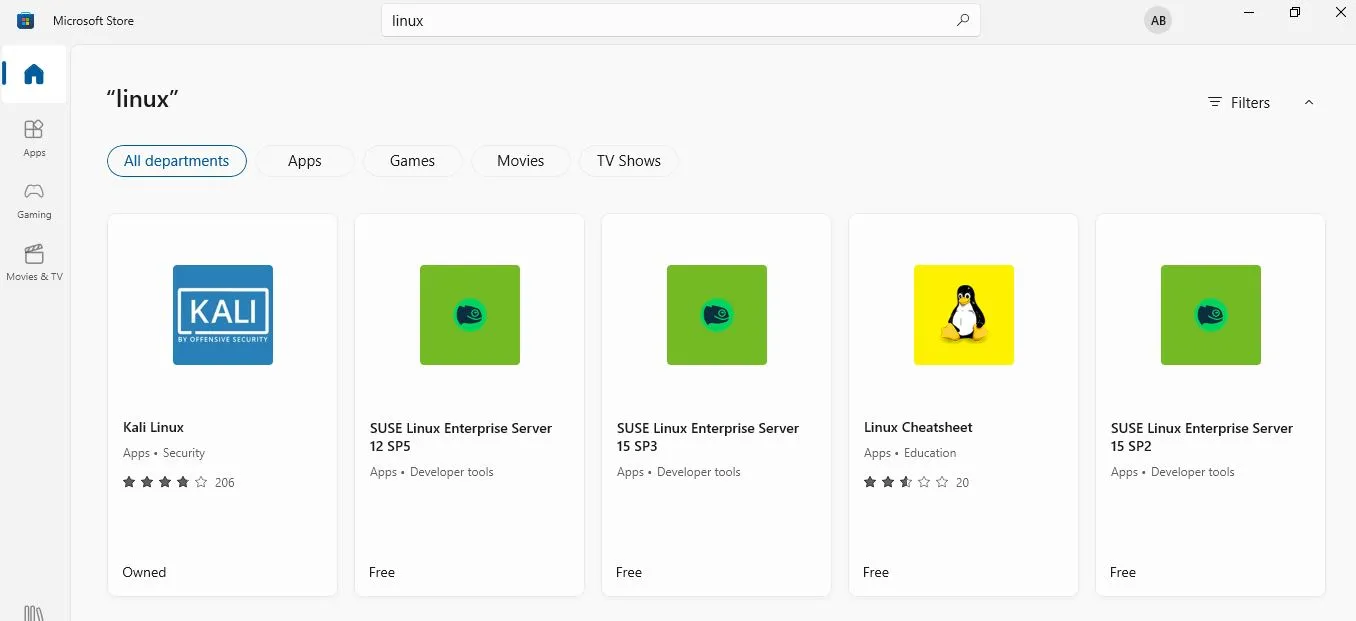Open the Filters menu
The image size is (1356, 621).
pyautogui.click(x=1238, y=103)
